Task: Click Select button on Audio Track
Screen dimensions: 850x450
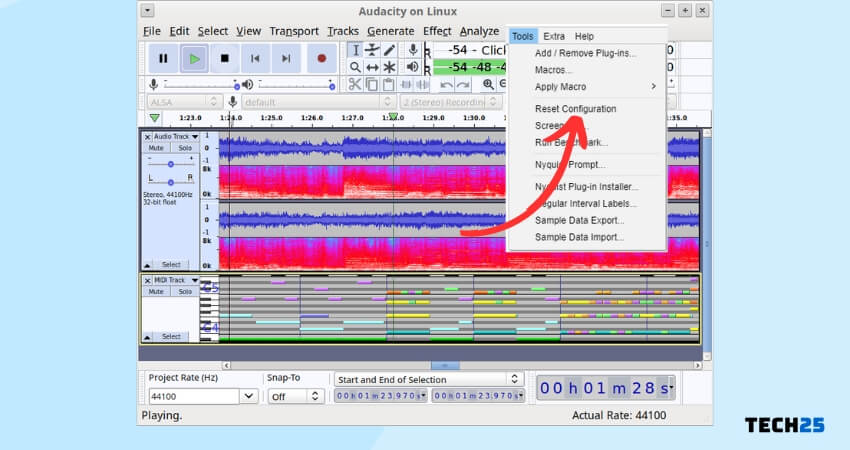Action: [x=171, y=265]
